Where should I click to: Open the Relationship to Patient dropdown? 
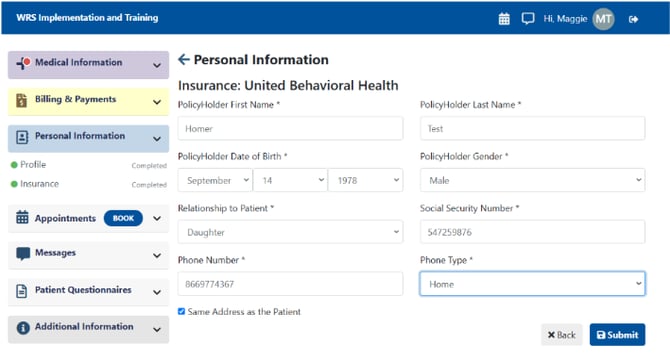coord(290,232)
